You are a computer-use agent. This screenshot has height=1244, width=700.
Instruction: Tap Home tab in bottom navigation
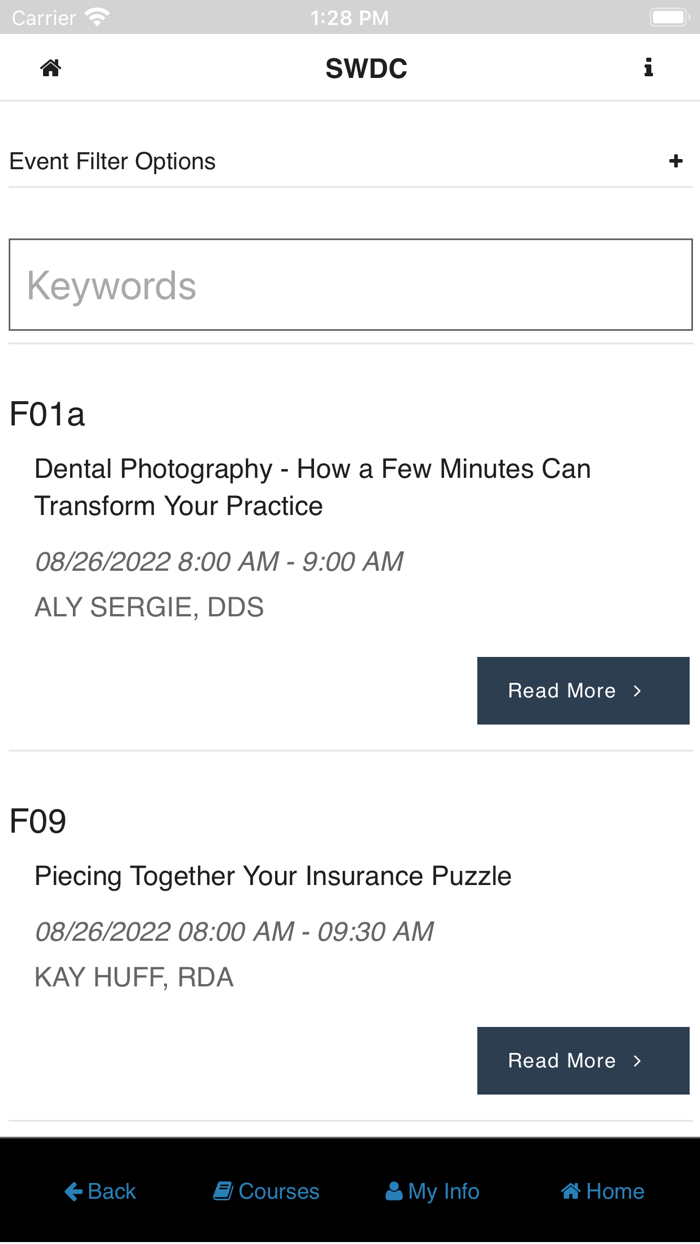602,1191
